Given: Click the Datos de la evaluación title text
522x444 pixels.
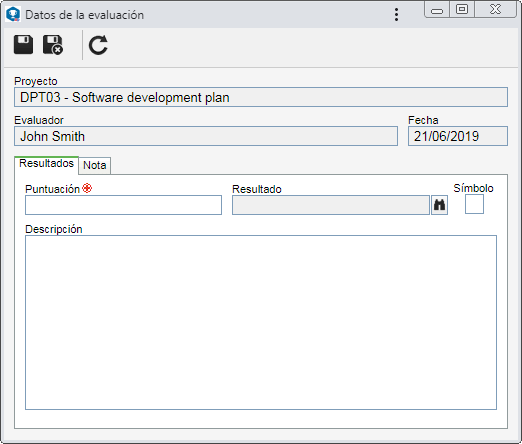Looking at the screenshot, I should [x=85, y=15].
